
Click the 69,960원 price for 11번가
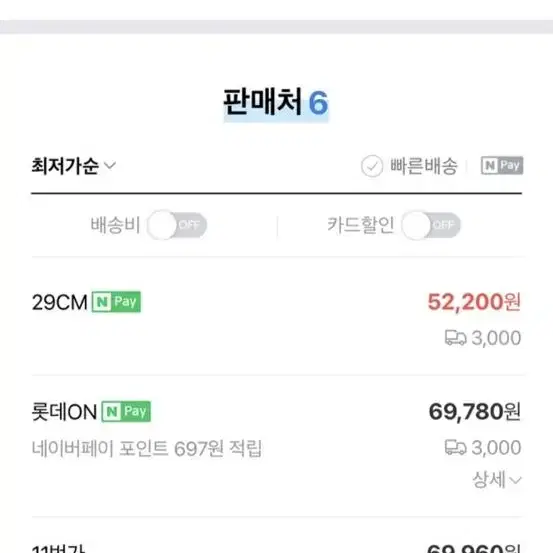(474, 548)
